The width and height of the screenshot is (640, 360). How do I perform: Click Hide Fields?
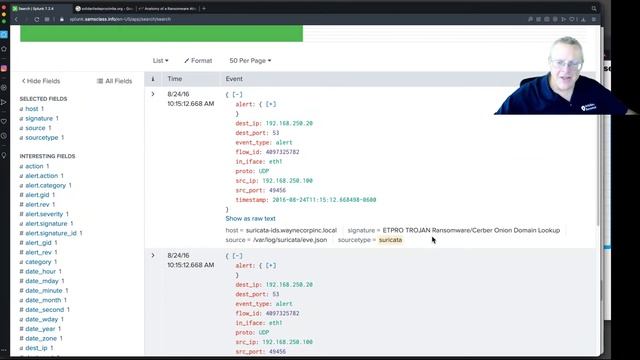[41, 81]
